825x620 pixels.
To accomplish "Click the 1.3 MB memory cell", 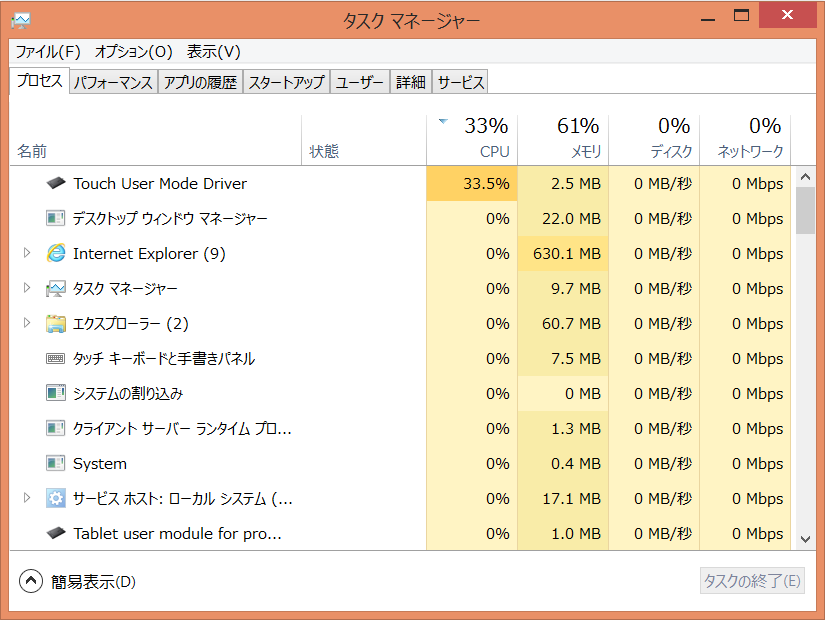I will coord(563,428).
